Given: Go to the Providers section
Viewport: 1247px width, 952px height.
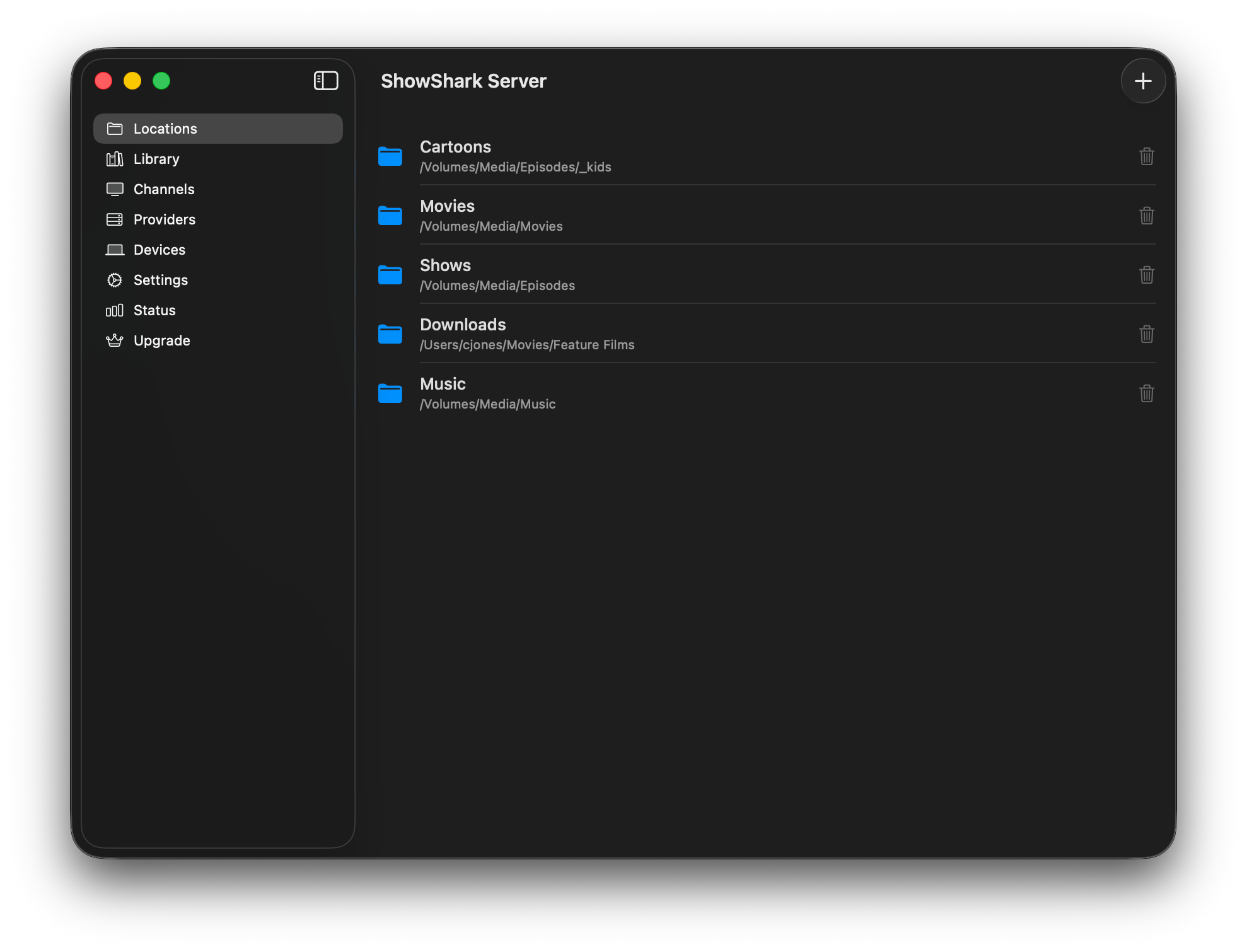Looking at the screenshot, I should click(164, 219).
